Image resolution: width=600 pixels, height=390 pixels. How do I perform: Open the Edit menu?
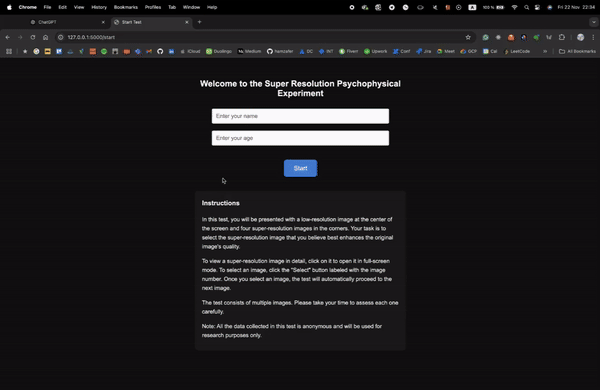point(62,7)
